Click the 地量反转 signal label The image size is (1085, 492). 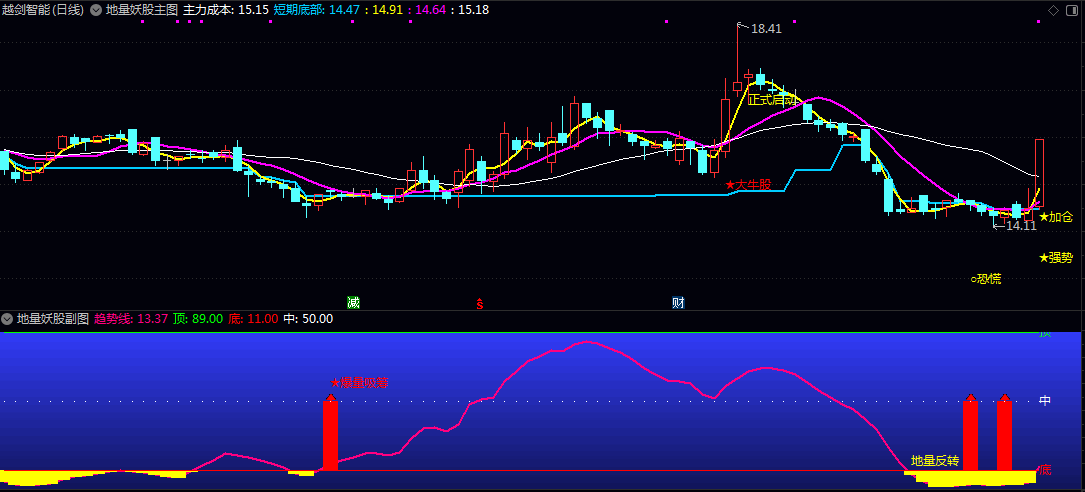935,461
